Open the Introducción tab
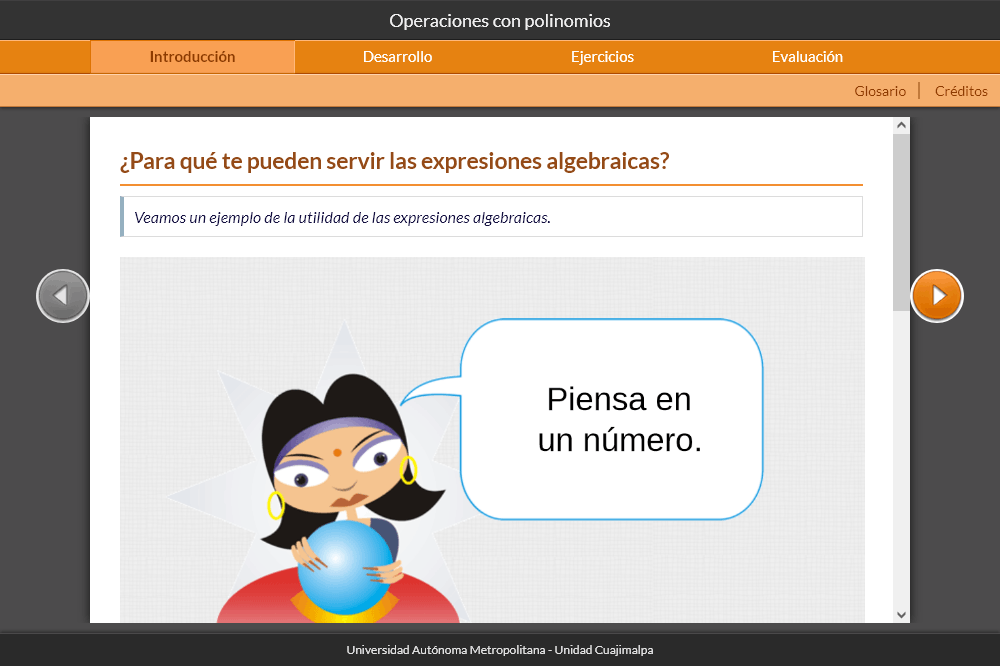Screen dimensions: 1000x666 coord(193,57)
